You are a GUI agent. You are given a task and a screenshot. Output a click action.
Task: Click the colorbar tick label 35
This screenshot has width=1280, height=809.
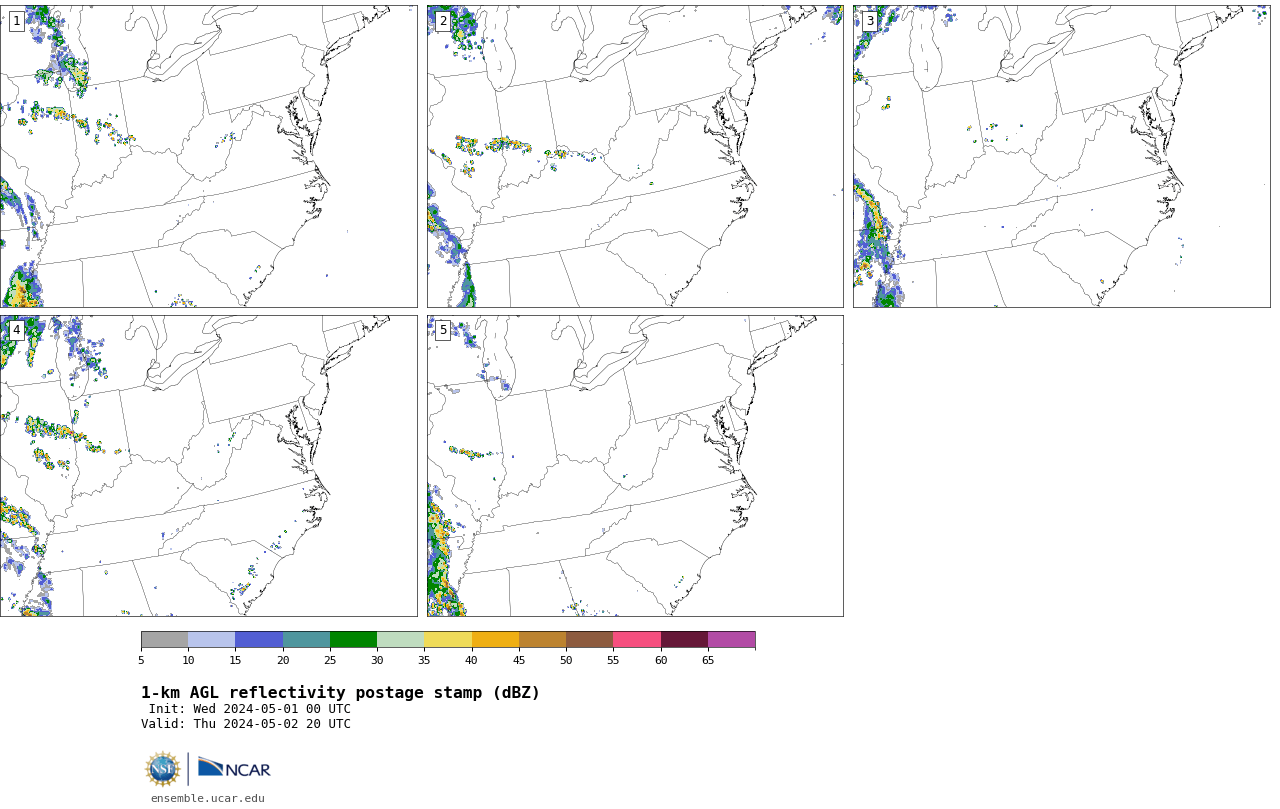click(x=424, y=660)
